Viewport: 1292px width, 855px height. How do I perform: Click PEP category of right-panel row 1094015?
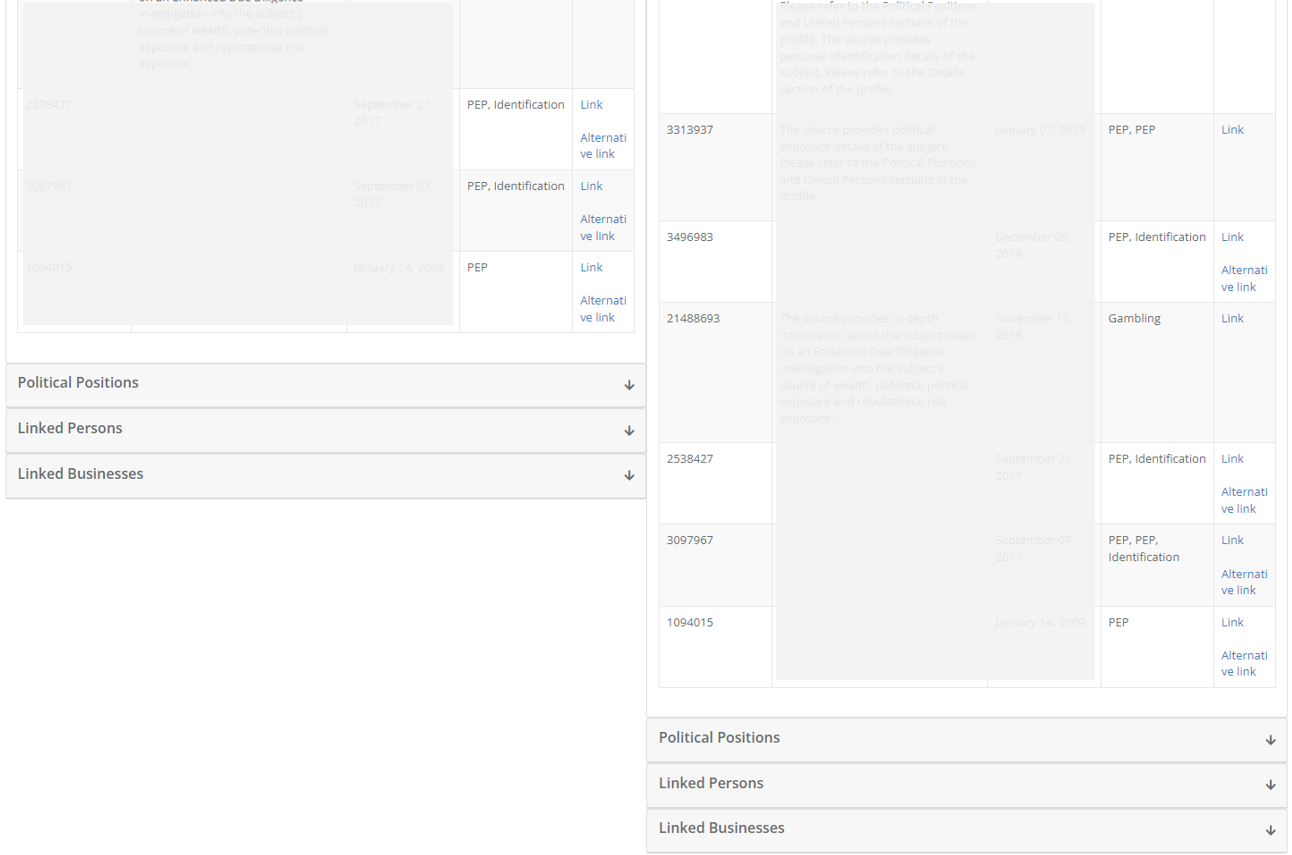point(1157,646)
